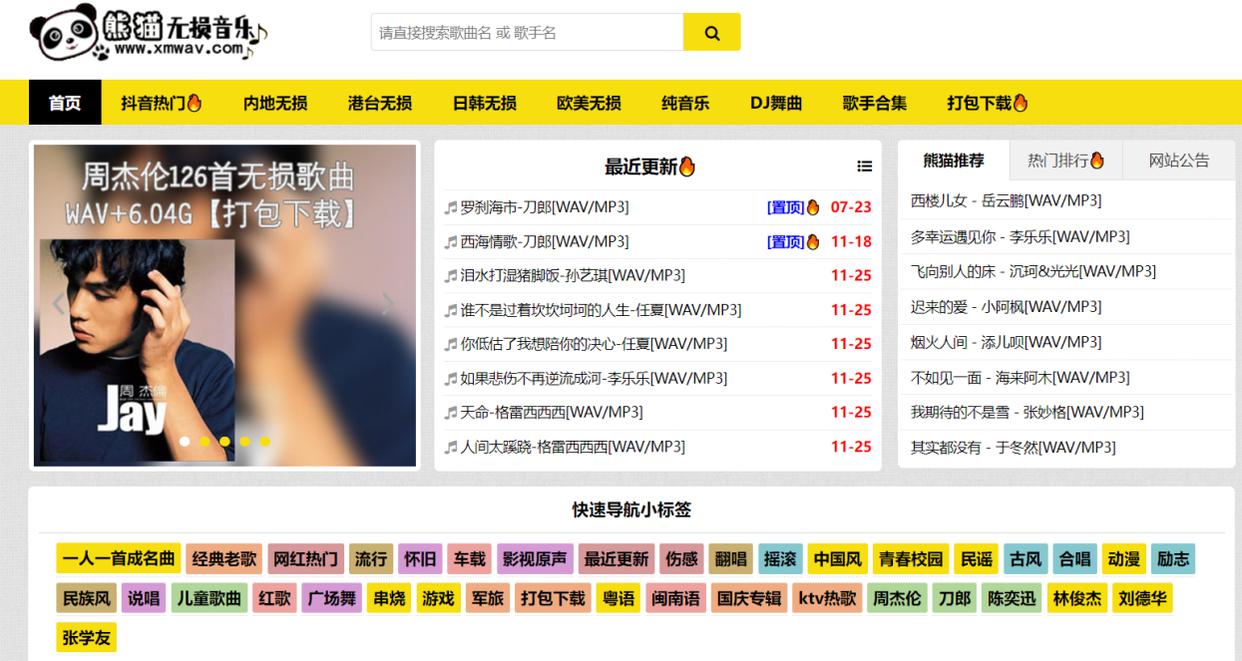The image size is (1242, 661).
Task: Open recommended song 其实都没有 - 于冬然
Action: pos(1013,448)
